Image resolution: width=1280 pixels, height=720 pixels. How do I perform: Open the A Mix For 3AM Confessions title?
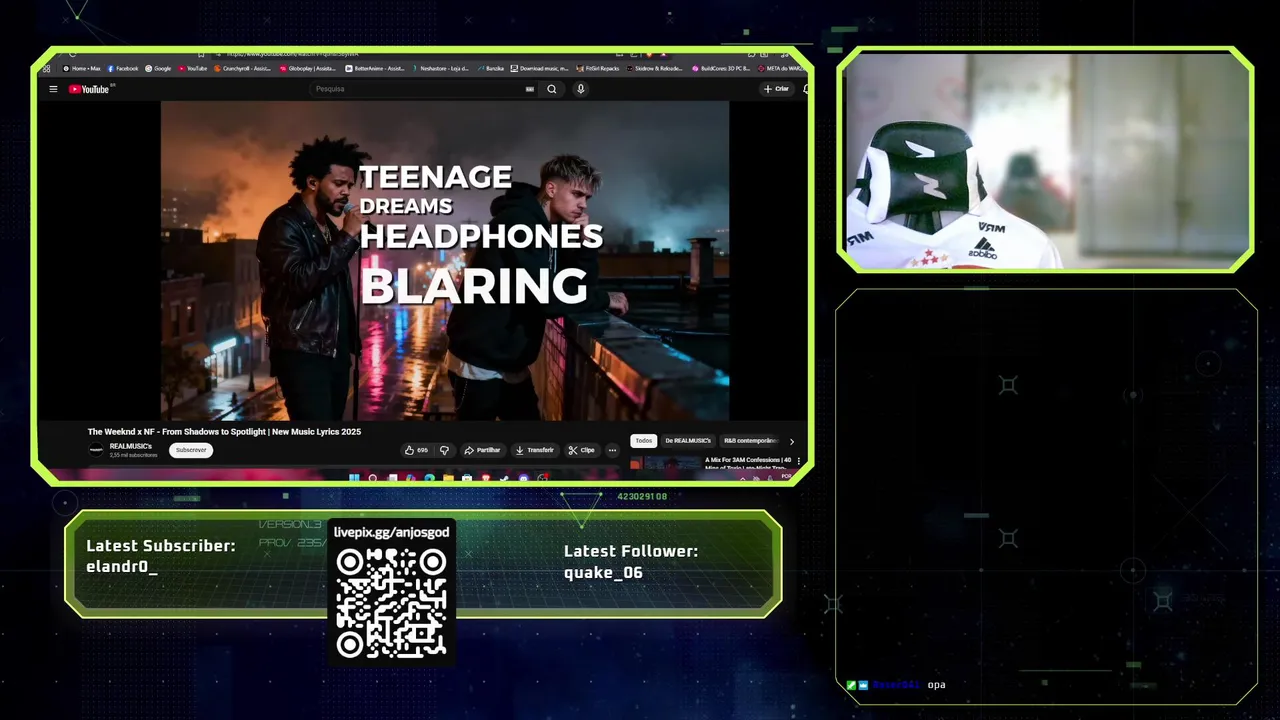click(x=748, y=463)
